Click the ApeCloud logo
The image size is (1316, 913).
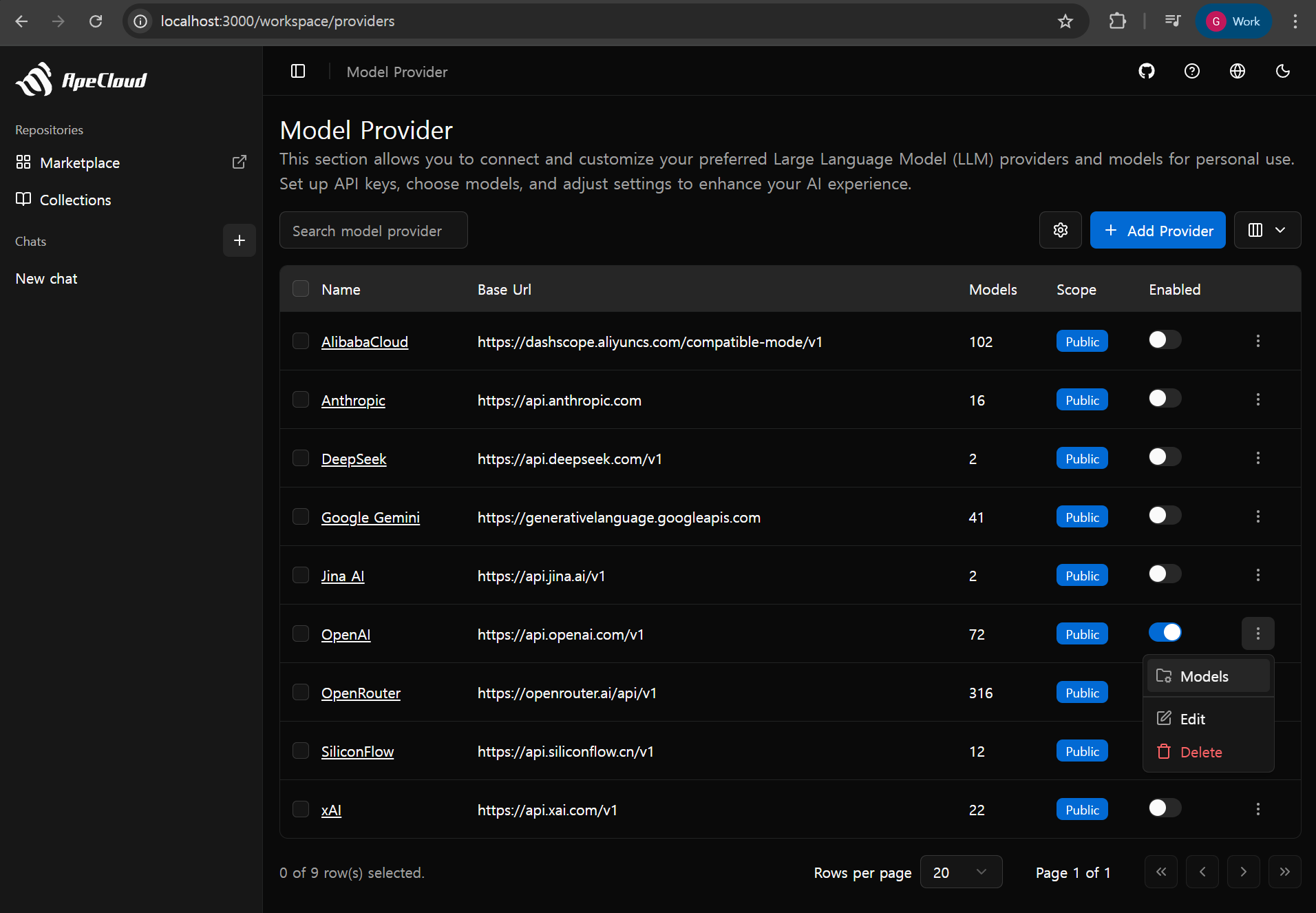(x=81, y=80)
